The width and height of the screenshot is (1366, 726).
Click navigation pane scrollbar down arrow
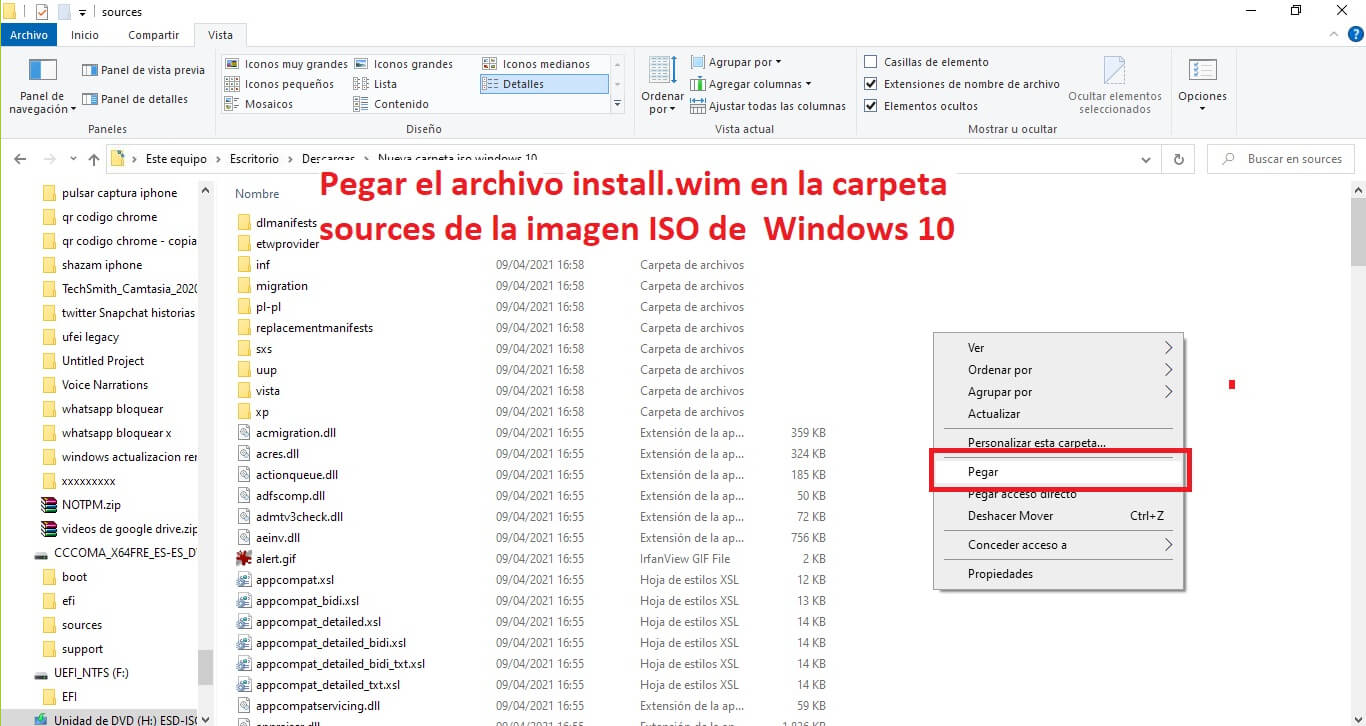coord(205,718)
